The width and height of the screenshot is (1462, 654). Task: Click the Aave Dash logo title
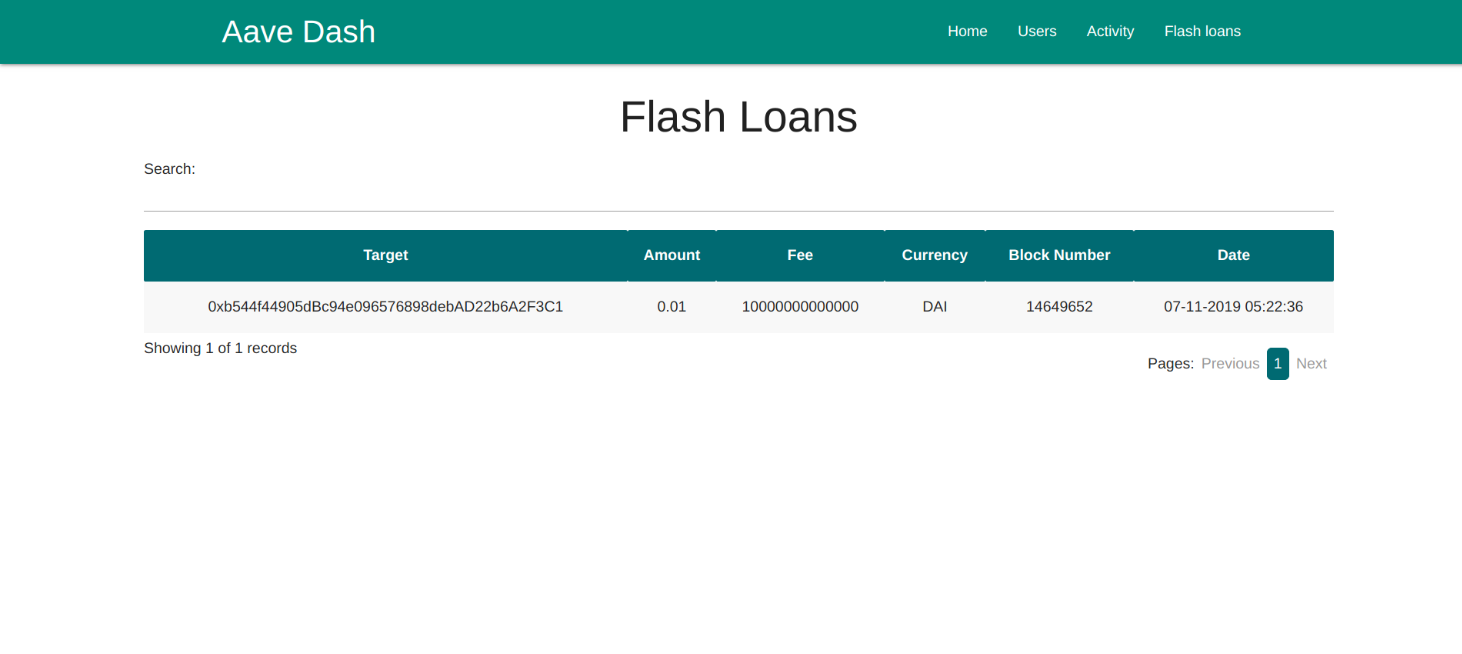coord(298,32)
